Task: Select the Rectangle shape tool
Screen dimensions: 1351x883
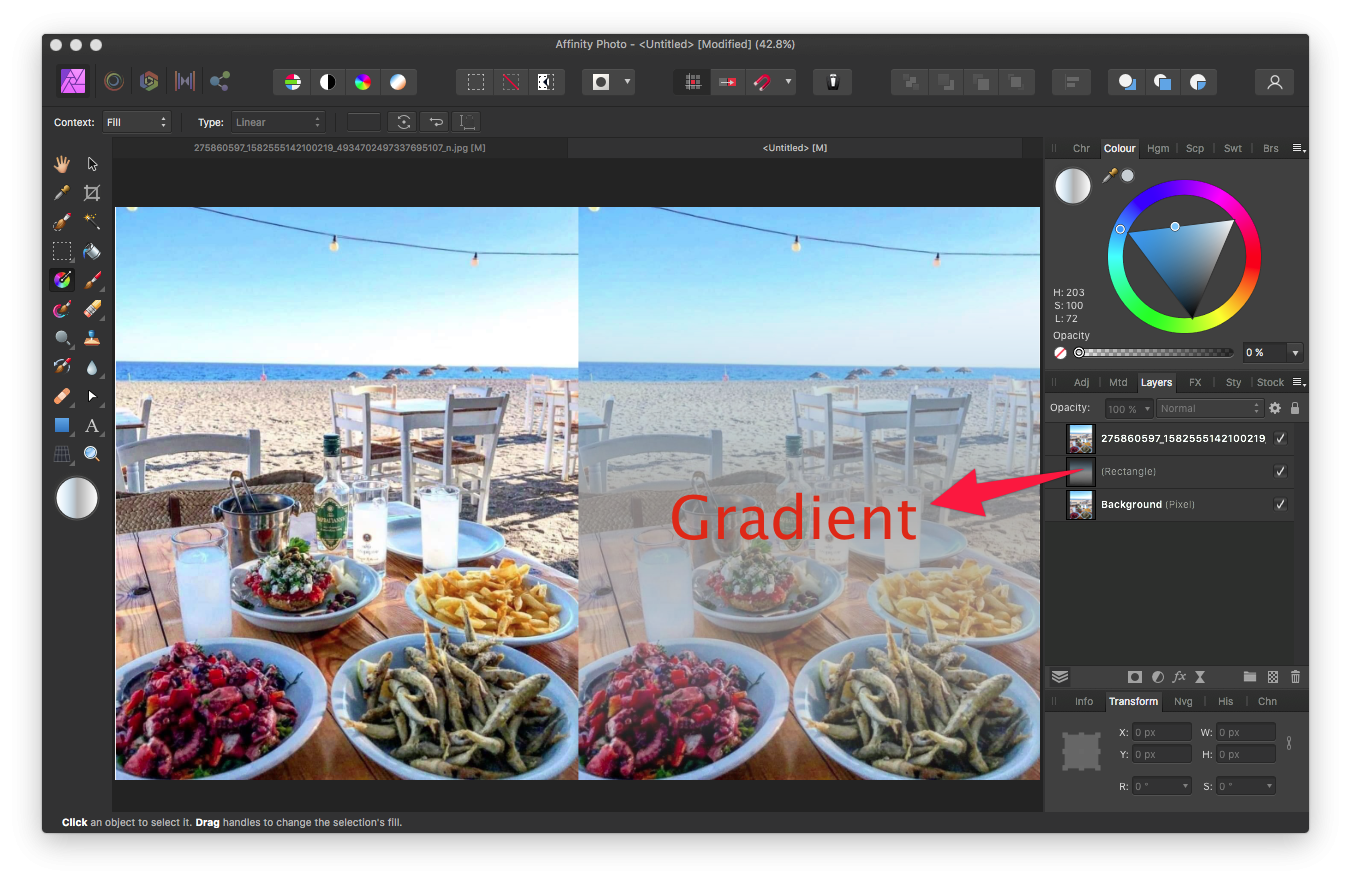Action: (62, 426)
